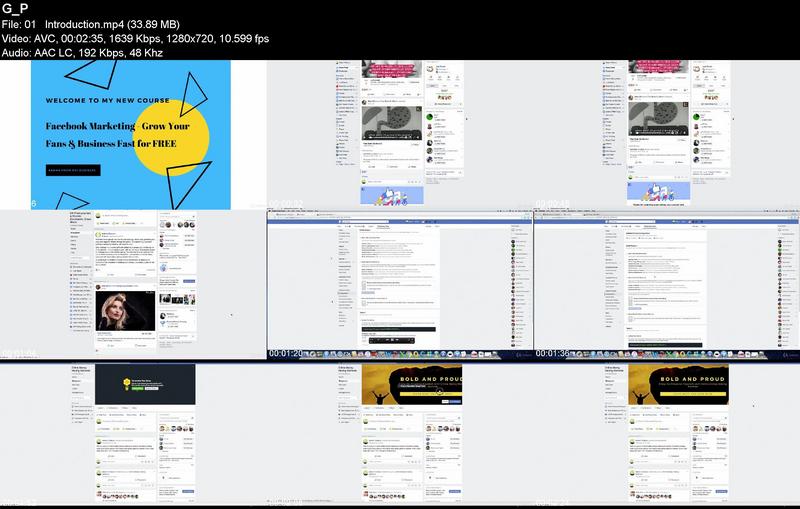
Task: Select the 'File: 01 Introduction.mp4 (33.89 MB)' line
Action: (91, 24)
